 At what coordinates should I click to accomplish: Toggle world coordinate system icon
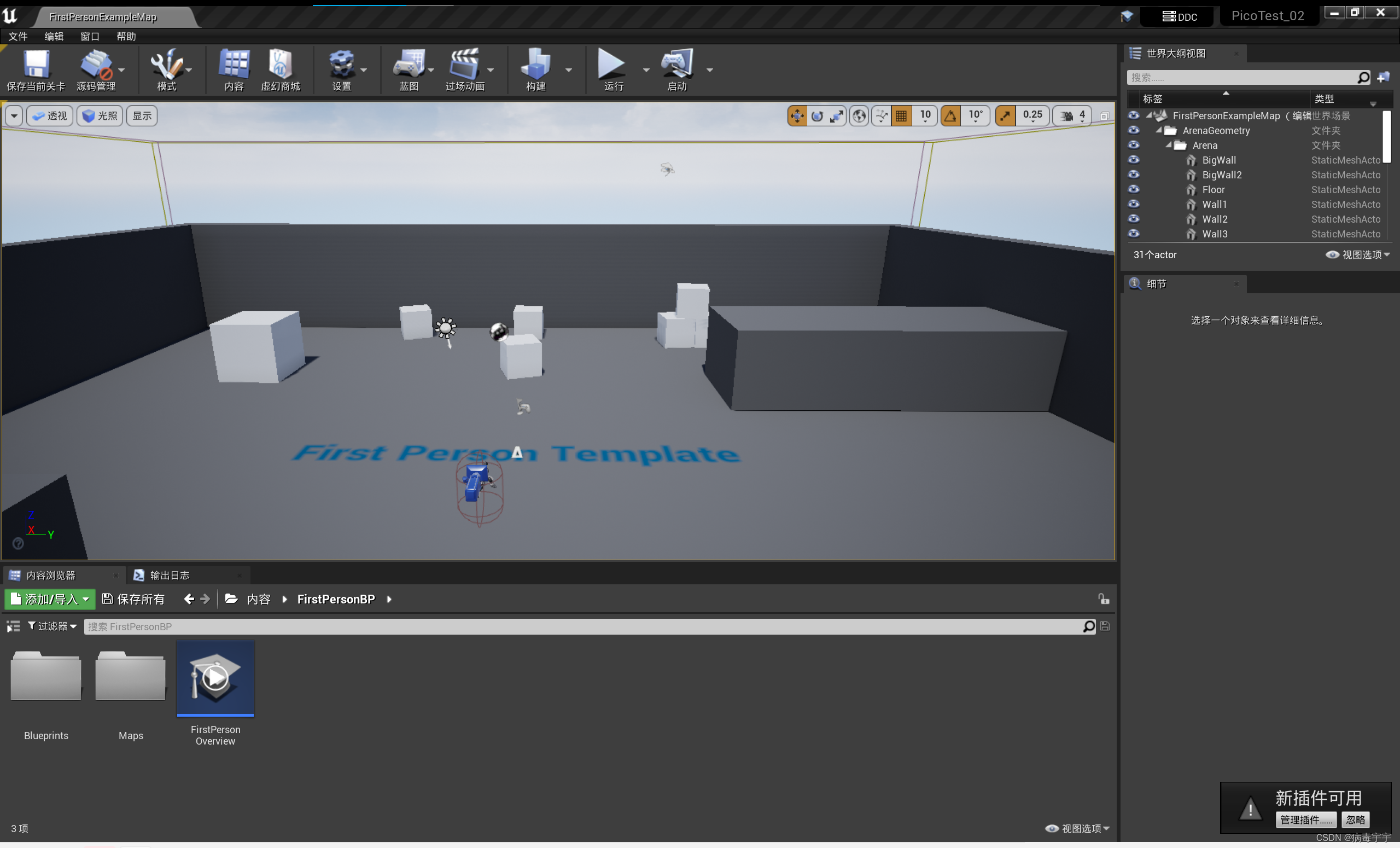pyautogui.click(x=859, y=116)
